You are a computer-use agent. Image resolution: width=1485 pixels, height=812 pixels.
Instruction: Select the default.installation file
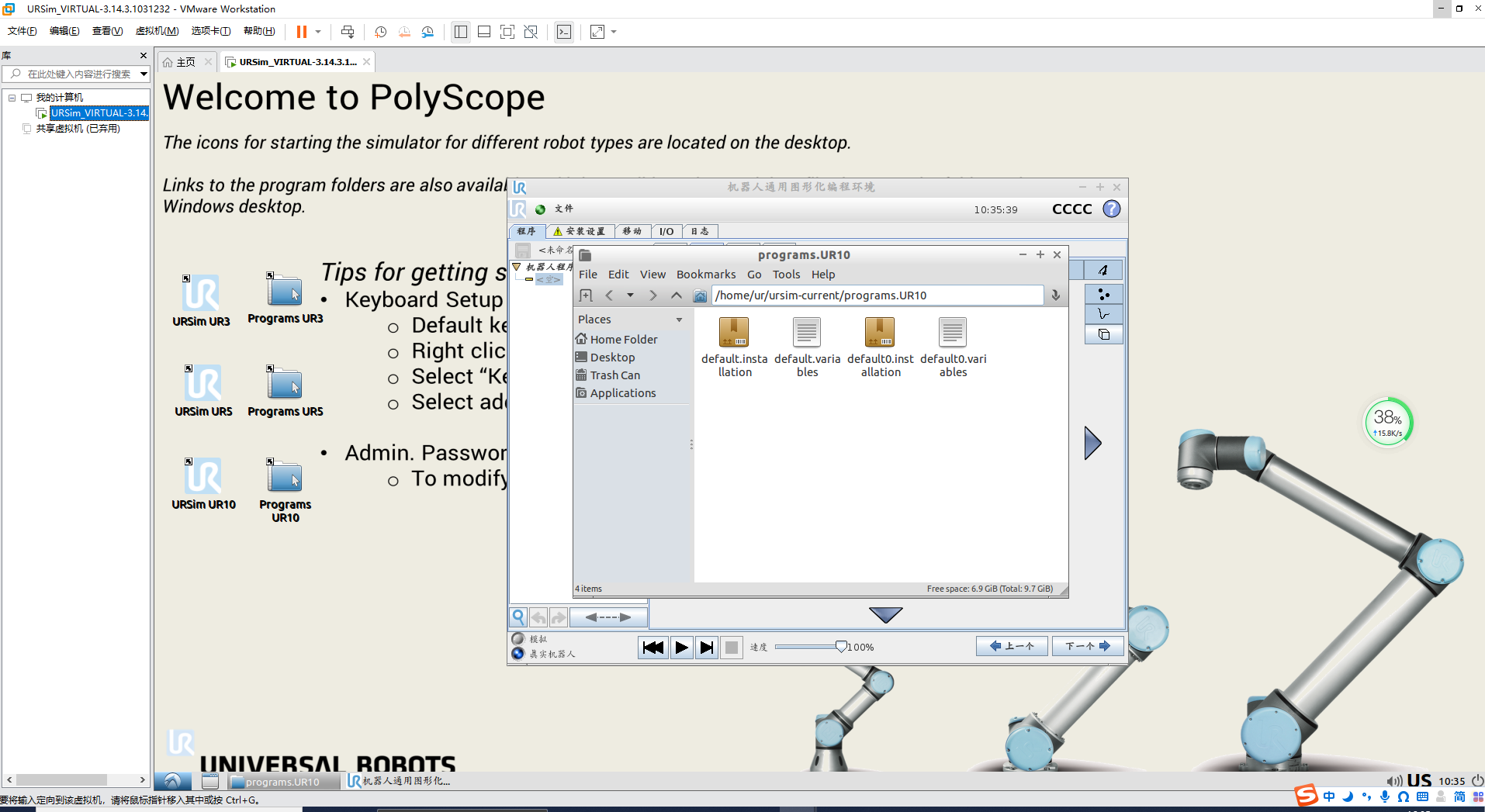tap(734, 347)
